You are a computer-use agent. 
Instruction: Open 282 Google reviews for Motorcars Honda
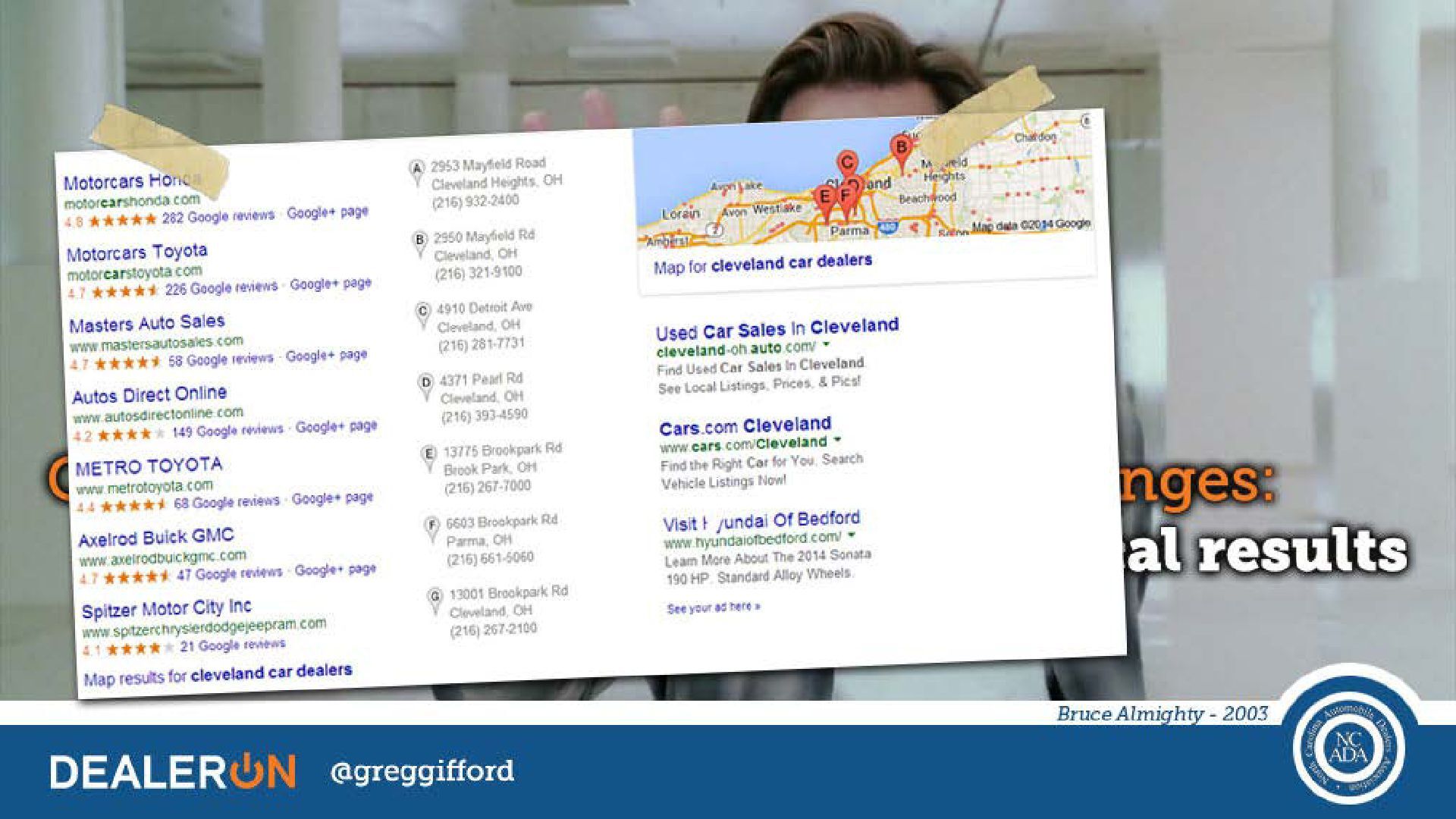click(218, 217)
